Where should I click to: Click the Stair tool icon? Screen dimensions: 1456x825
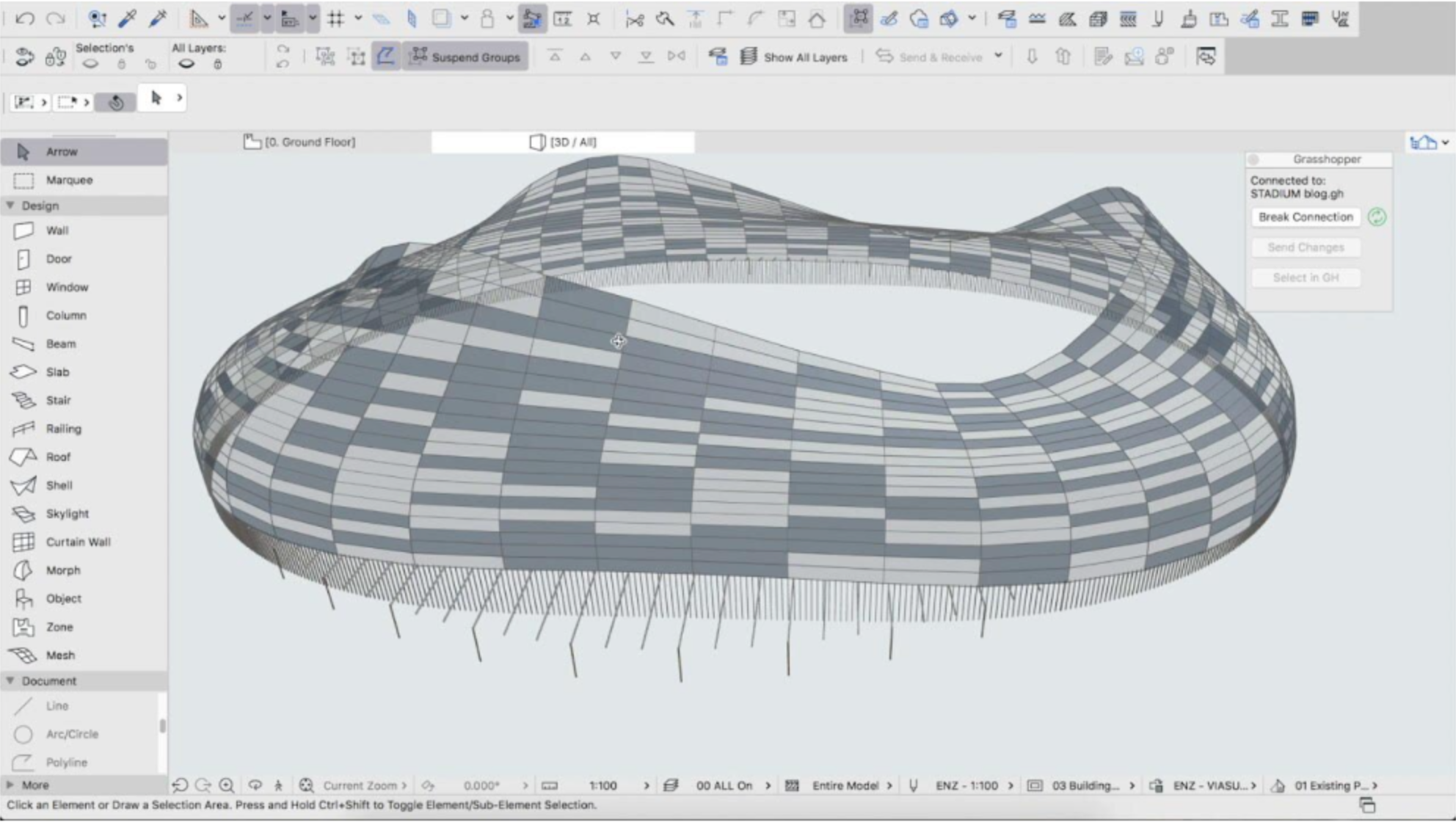coord(23,400)
